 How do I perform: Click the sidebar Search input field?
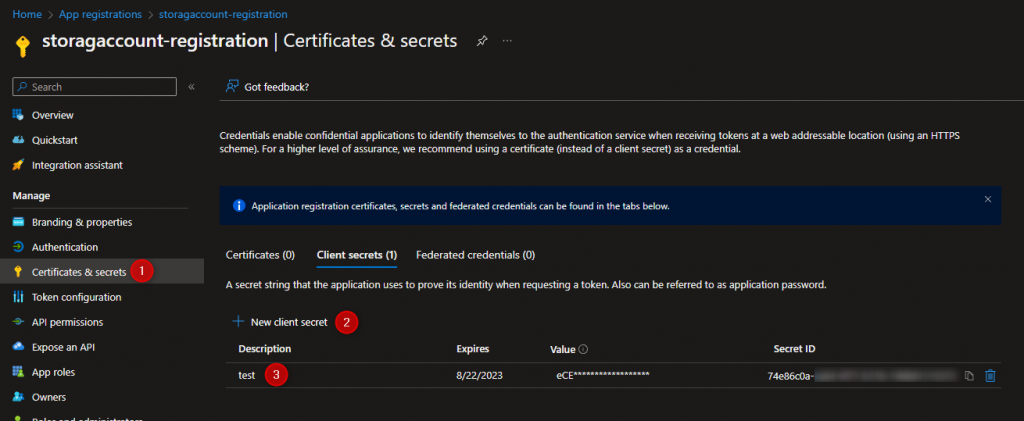[100, 87]
